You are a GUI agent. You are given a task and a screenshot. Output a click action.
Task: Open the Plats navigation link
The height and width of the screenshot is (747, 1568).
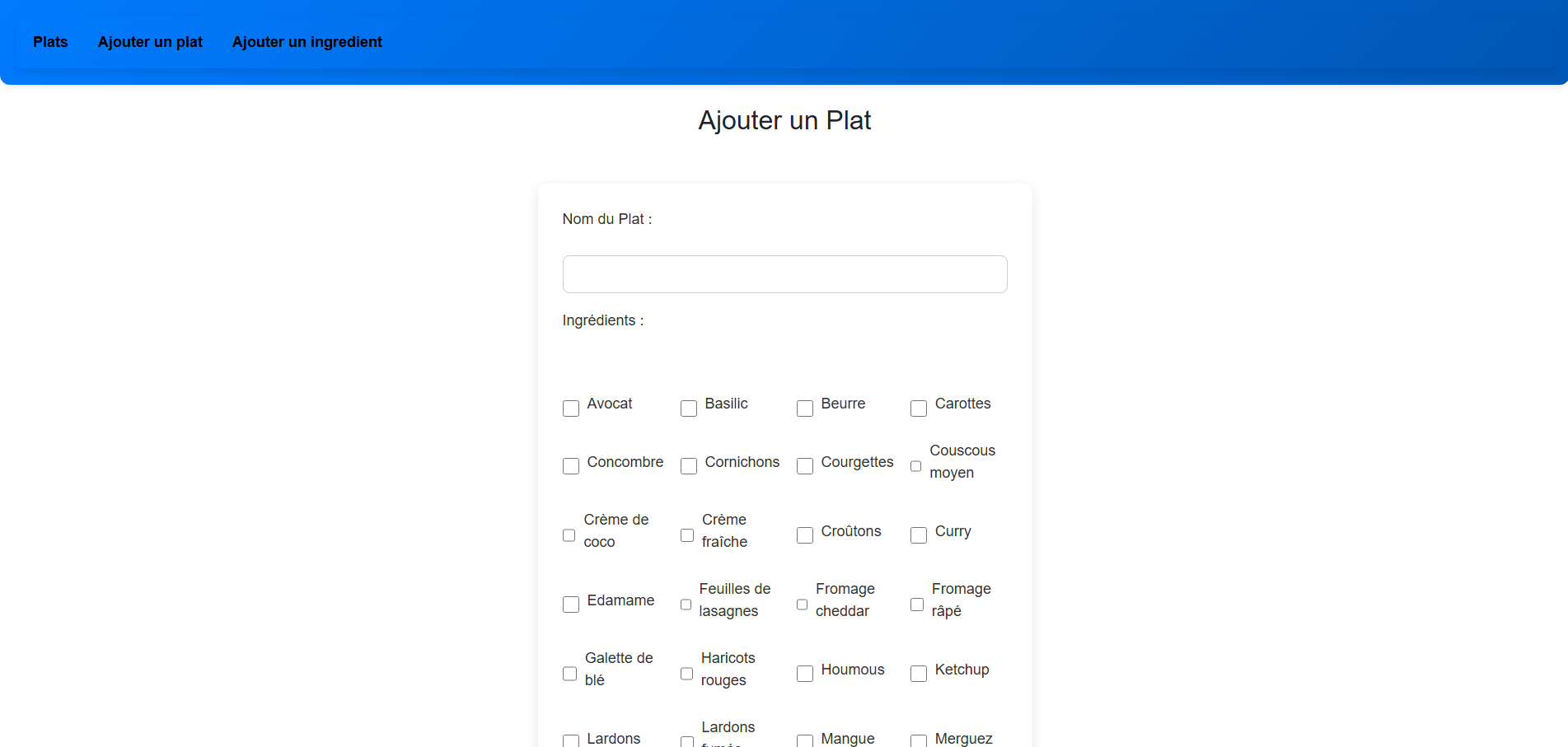point(50,42)
